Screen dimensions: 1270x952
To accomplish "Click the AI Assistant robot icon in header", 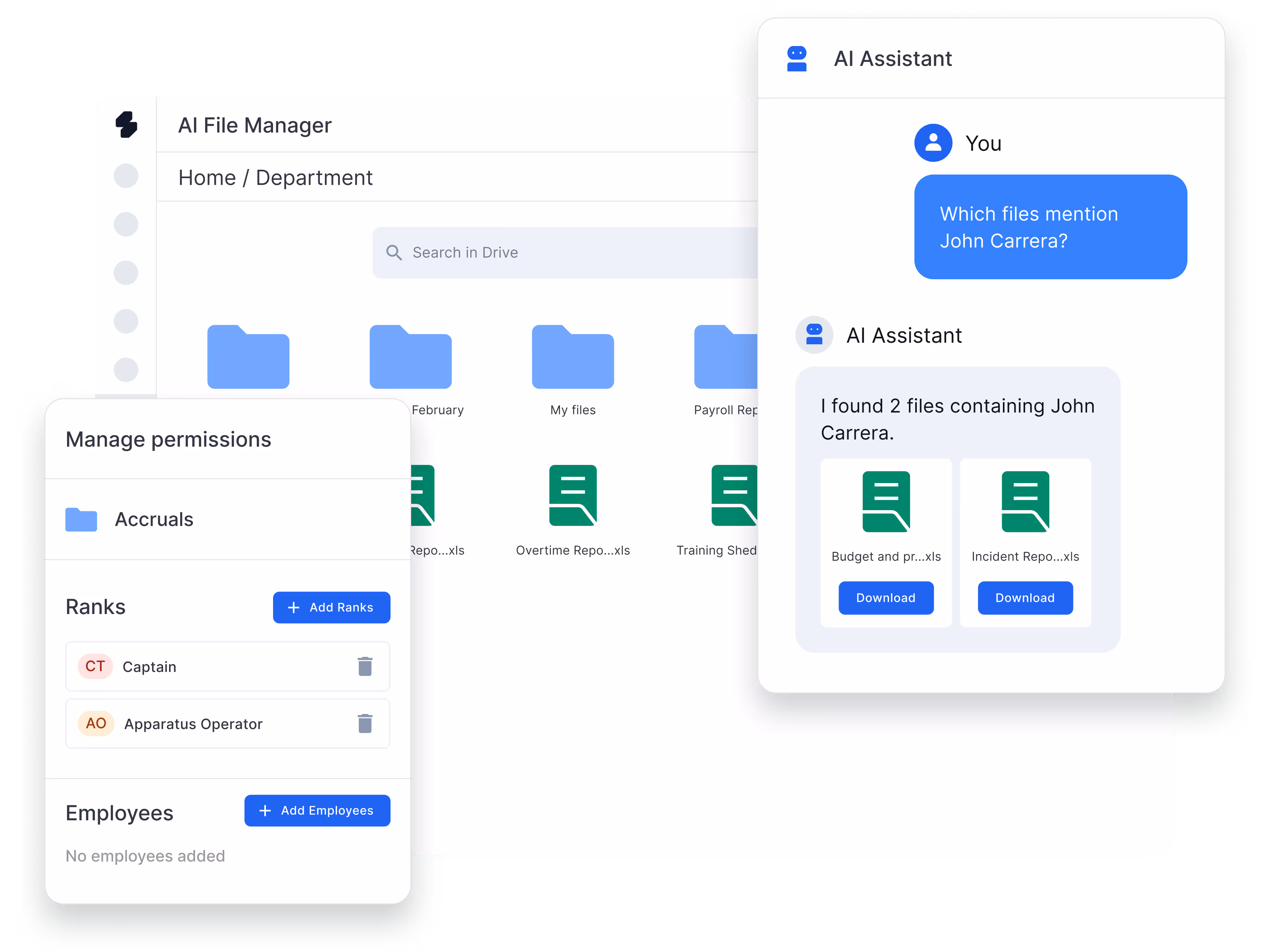I will click(797, 59).
